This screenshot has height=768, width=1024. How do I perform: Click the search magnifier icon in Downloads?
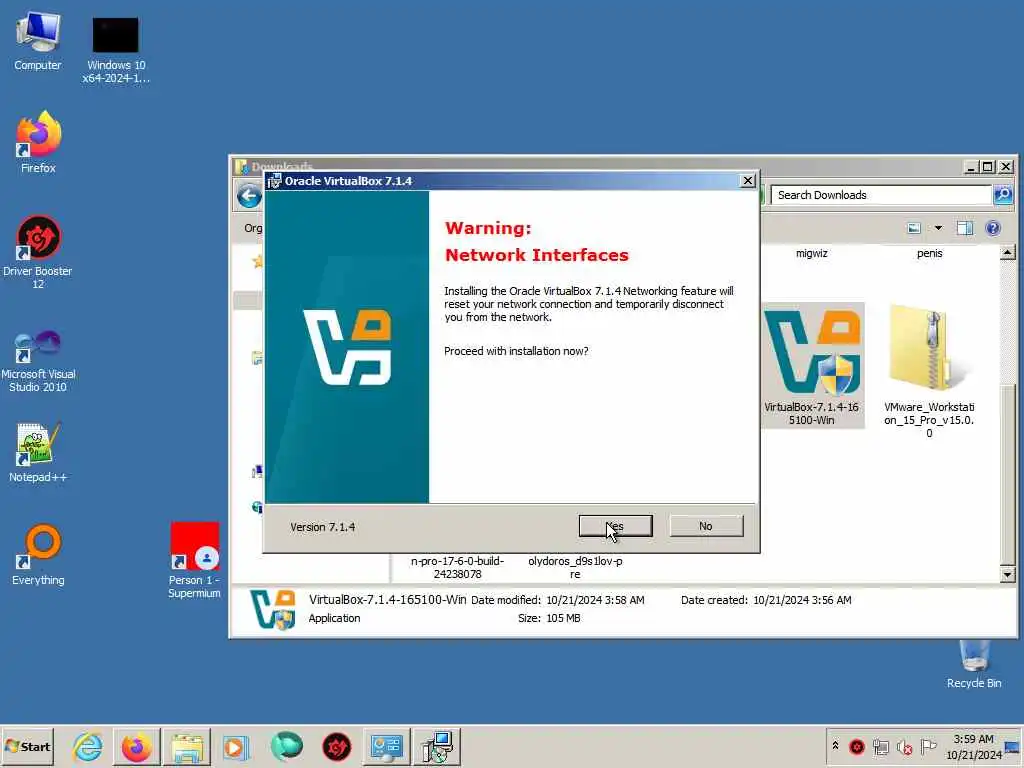[1002, 195]
